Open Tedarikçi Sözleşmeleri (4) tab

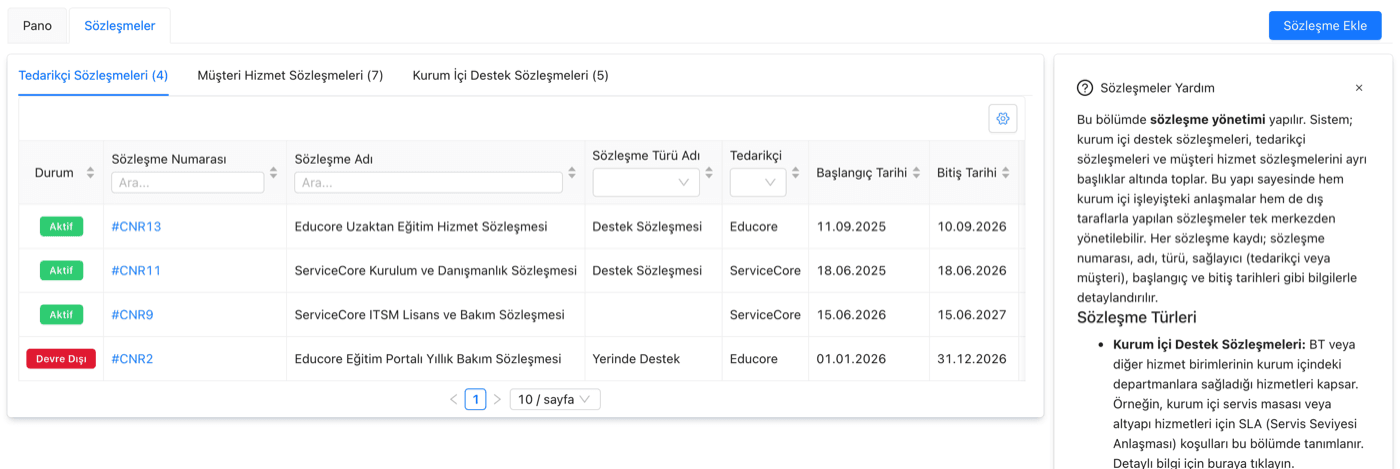pyautogui.click(x=94, y=75)
